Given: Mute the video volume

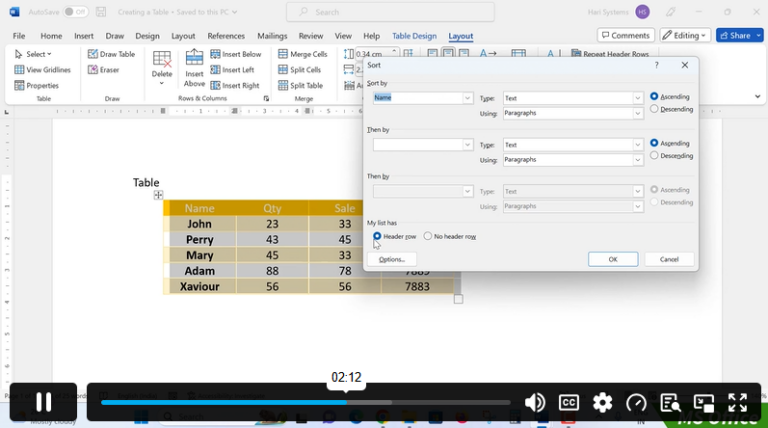Looking at the screenshot, I should click(x=535, y=403).
